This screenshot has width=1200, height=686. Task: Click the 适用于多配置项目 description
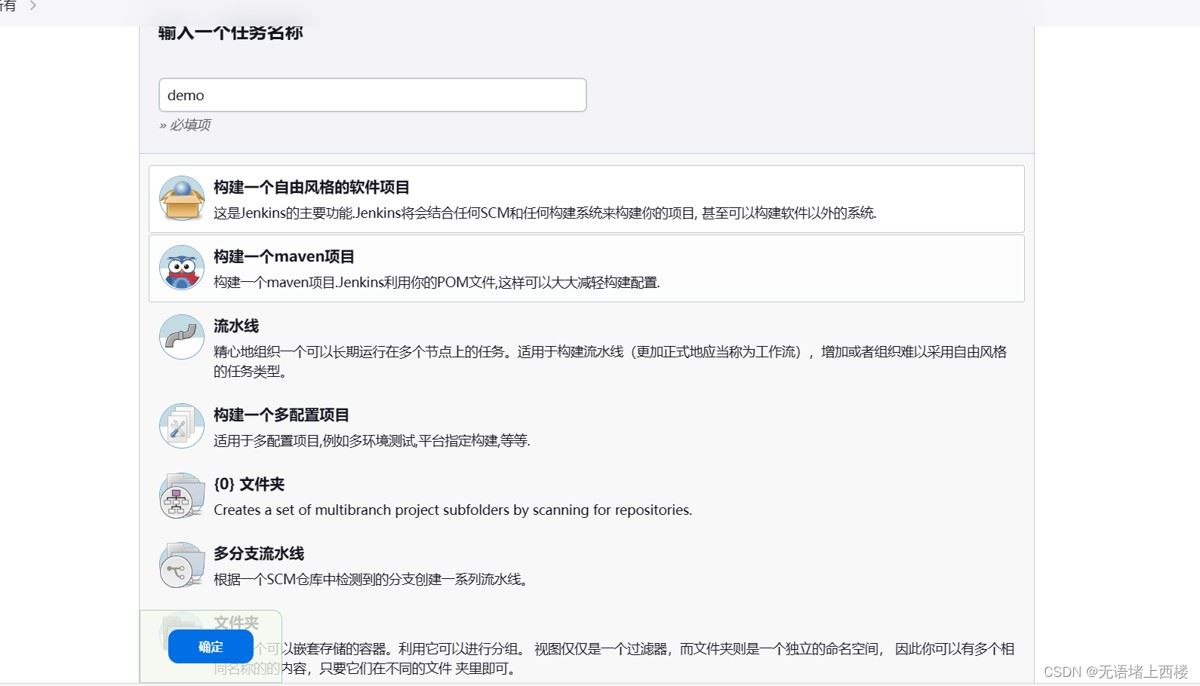coord(372,441)
